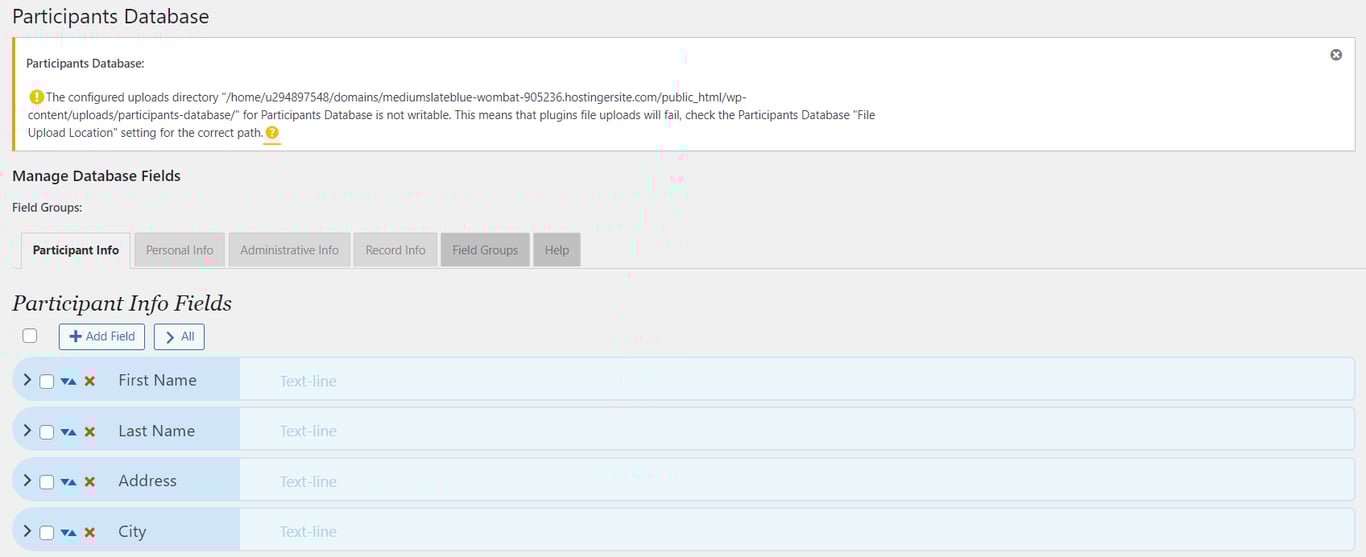Open the yellow help question icon
The image size is (1366, 557).
[x=272, y=133]
